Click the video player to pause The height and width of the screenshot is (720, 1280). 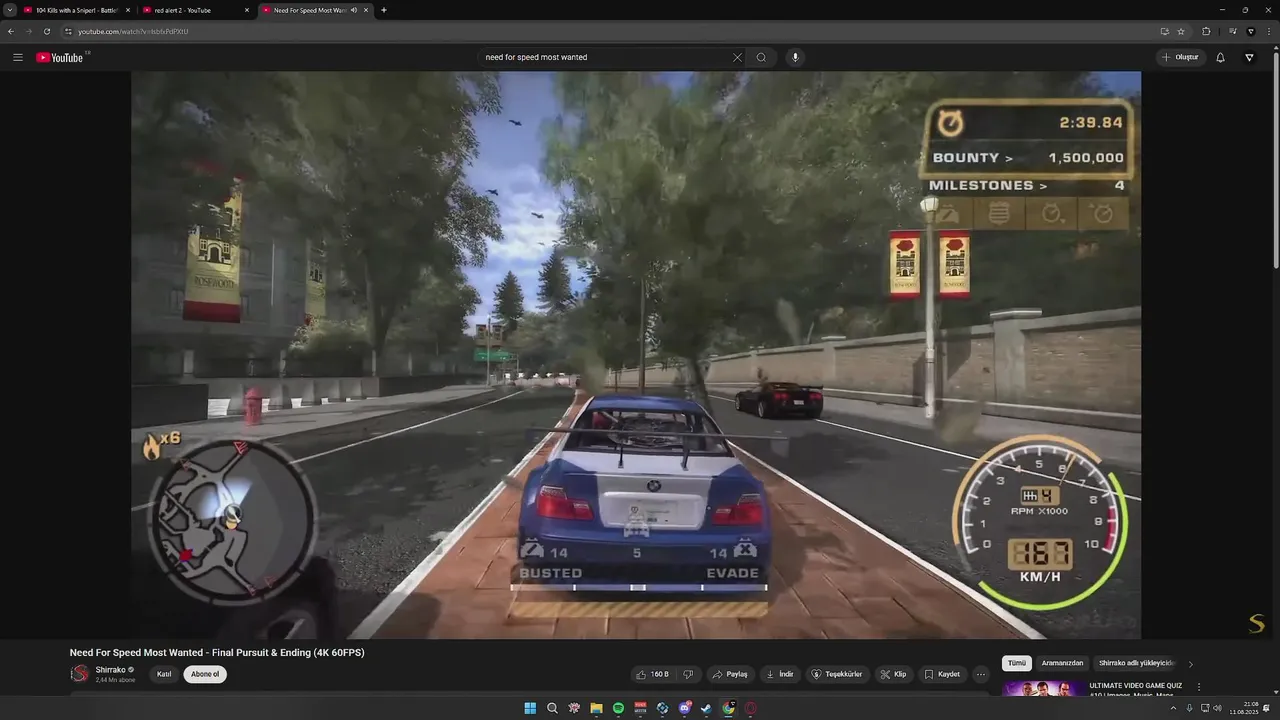point(636,355)
